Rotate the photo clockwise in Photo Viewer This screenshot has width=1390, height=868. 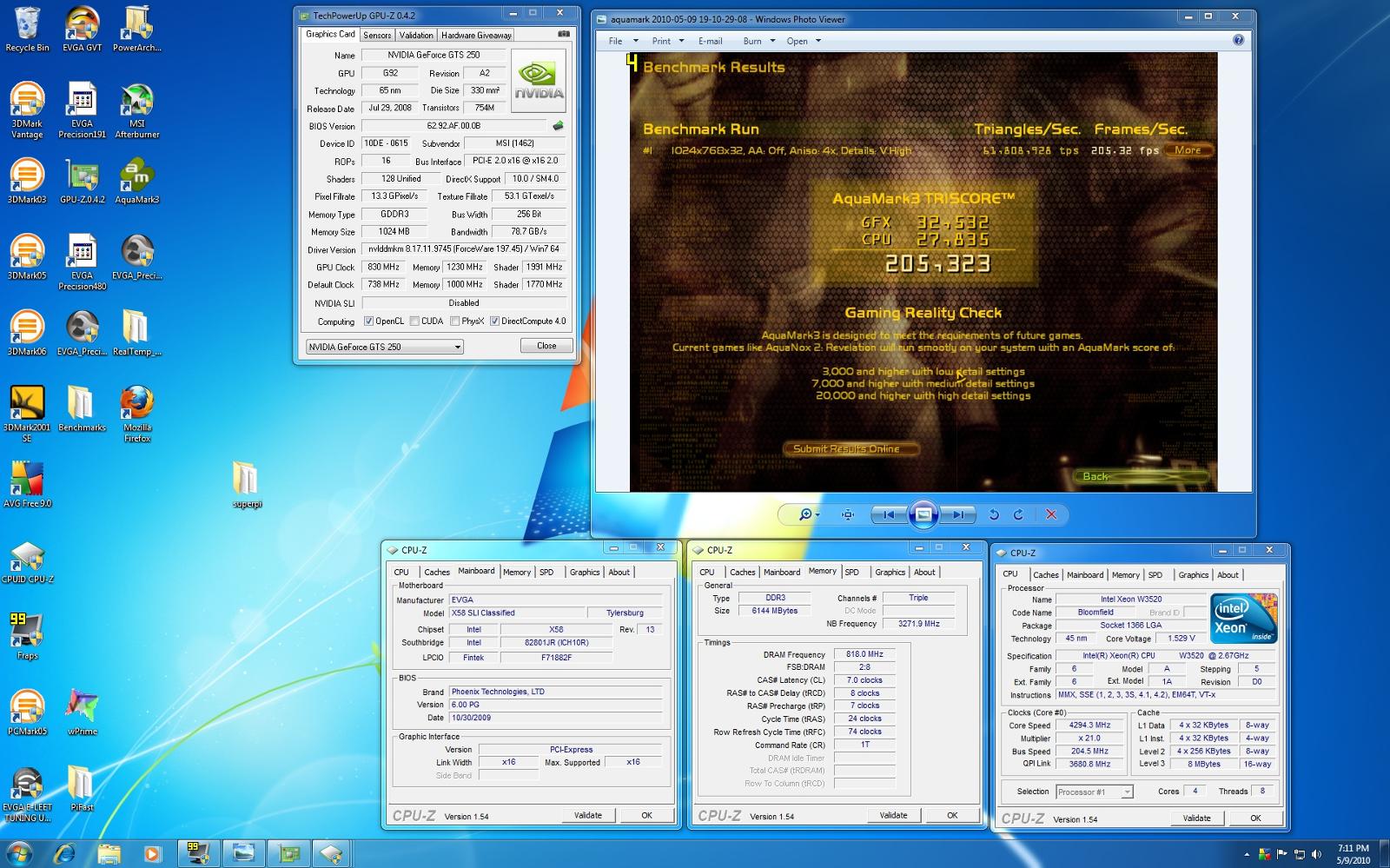click(1018, 514)
